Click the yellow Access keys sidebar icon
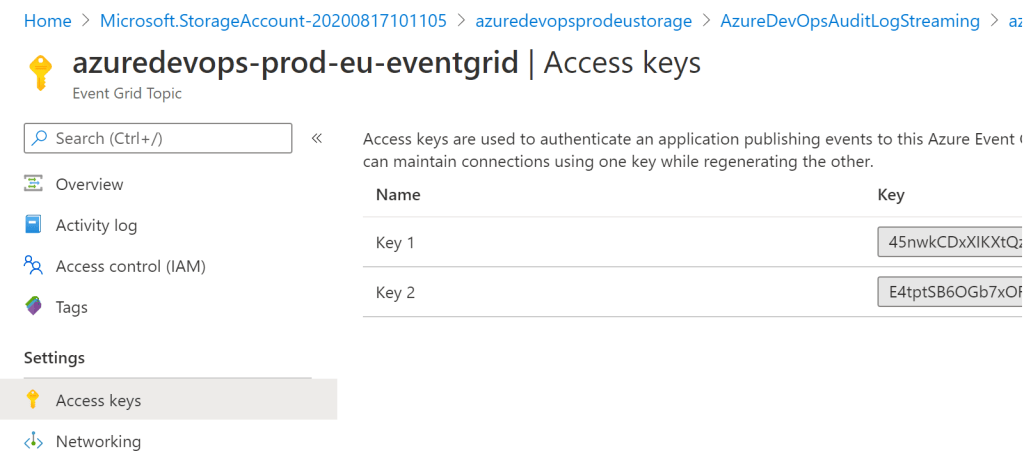 pyautogui.click(x=34, y=400)
